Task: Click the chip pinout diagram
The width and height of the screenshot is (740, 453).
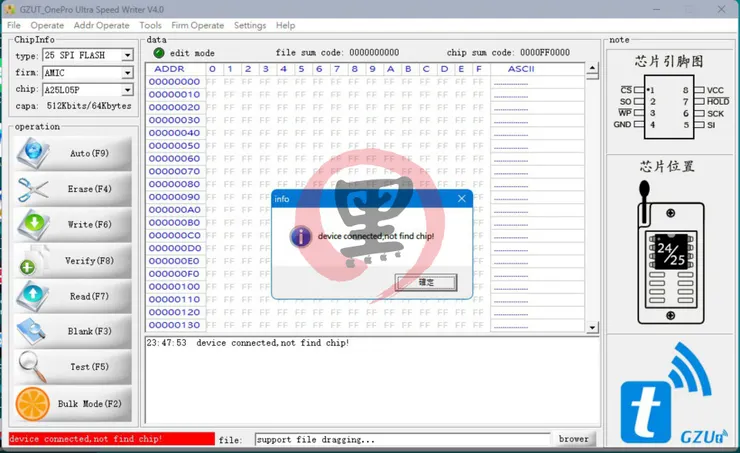Action: [x=670, y=108]
